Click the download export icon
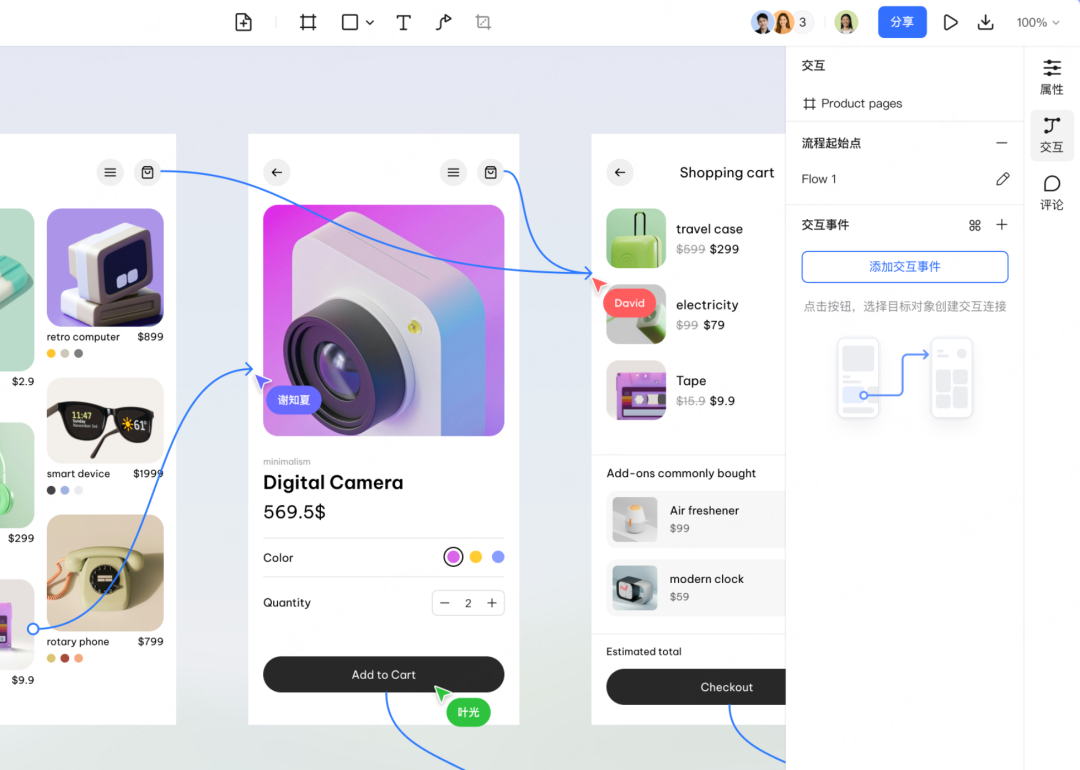Screen dimensions: 1080x770 (986, 22)
